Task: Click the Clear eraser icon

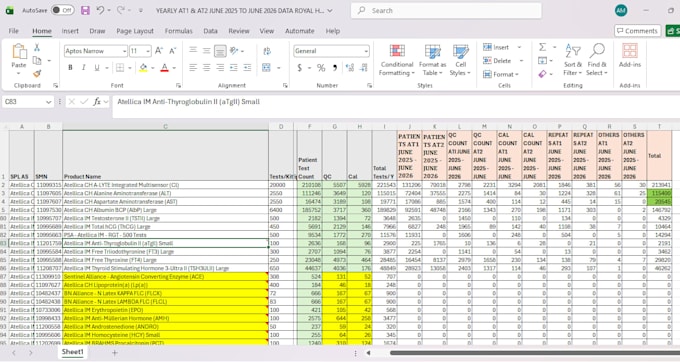Action: [543, 74]
